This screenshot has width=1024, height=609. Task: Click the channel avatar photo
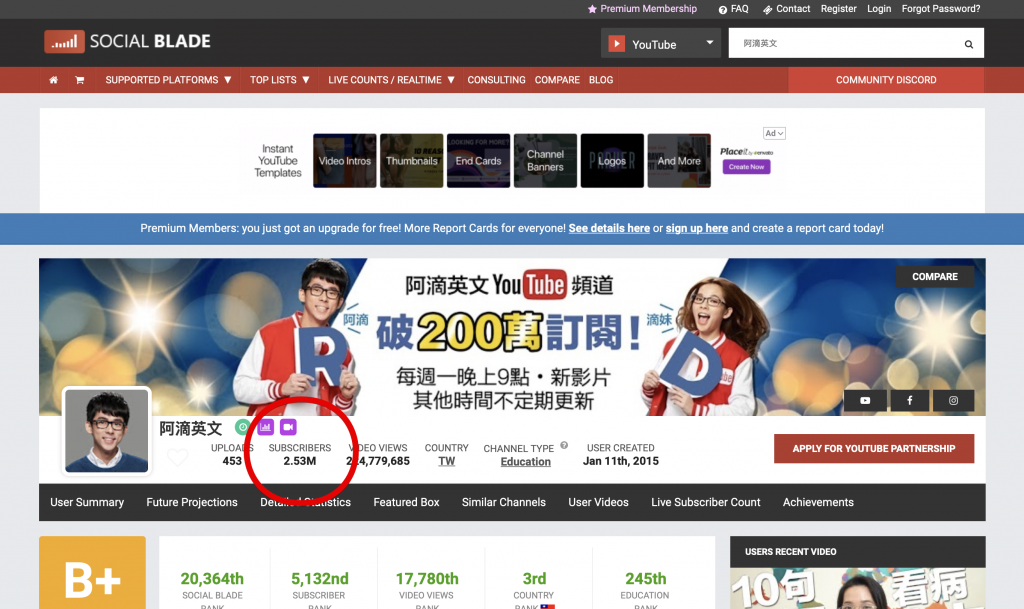click(106, 431)
